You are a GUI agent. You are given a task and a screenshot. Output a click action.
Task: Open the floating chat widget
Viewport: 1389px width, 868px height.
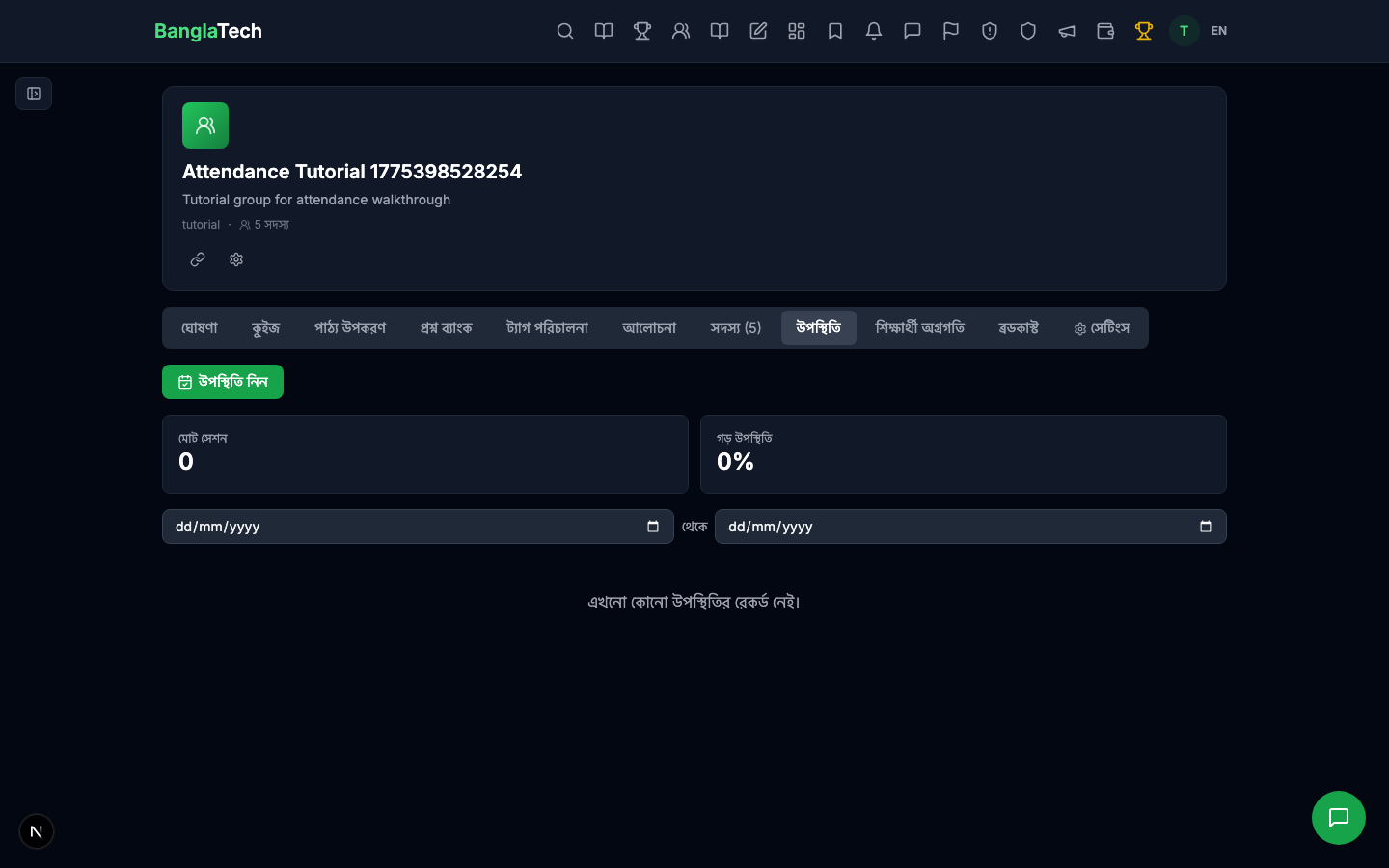point(1339,818)
